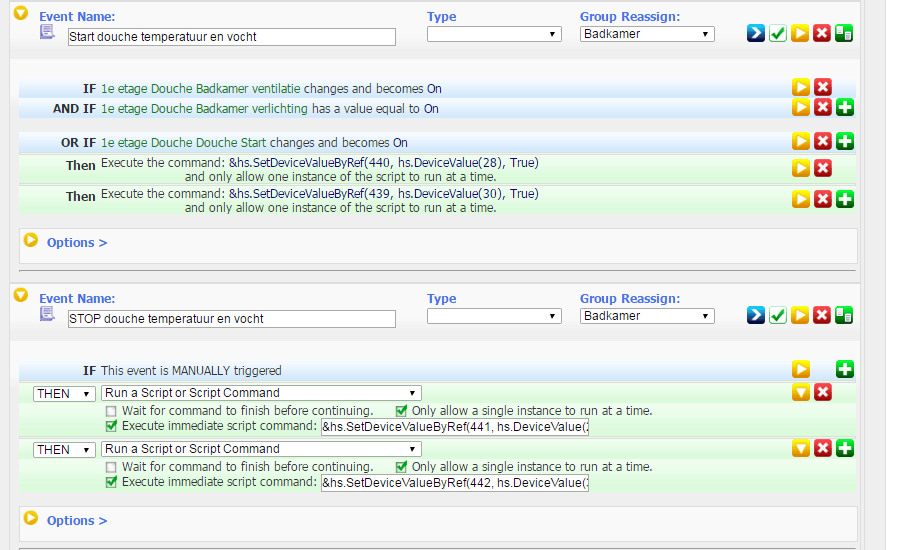Delete the ventilatie changes IF trigger
The height and width of the screenshot is (550, 908).
823,87
